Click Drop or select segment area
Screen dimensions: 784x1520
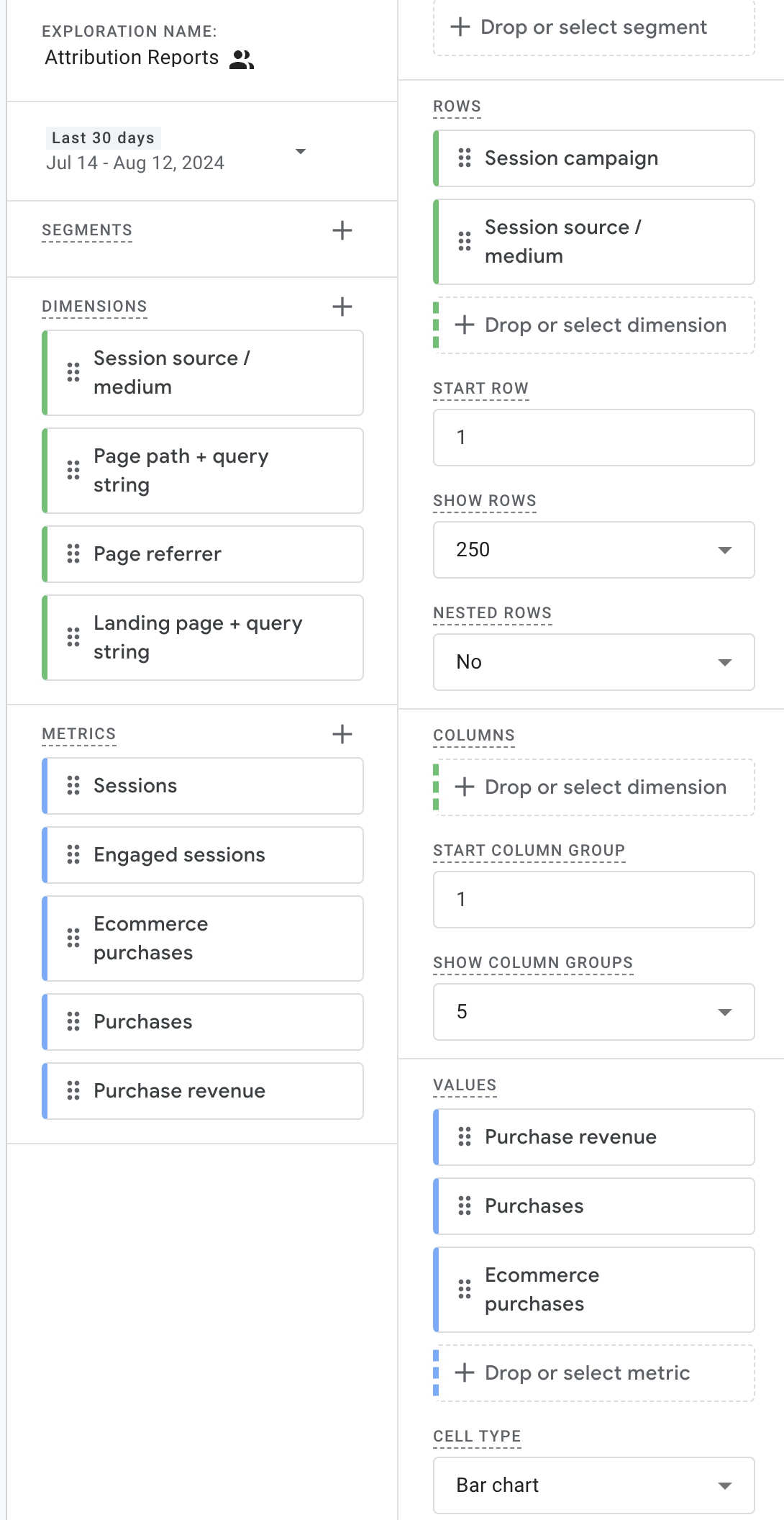pos(593,28)
